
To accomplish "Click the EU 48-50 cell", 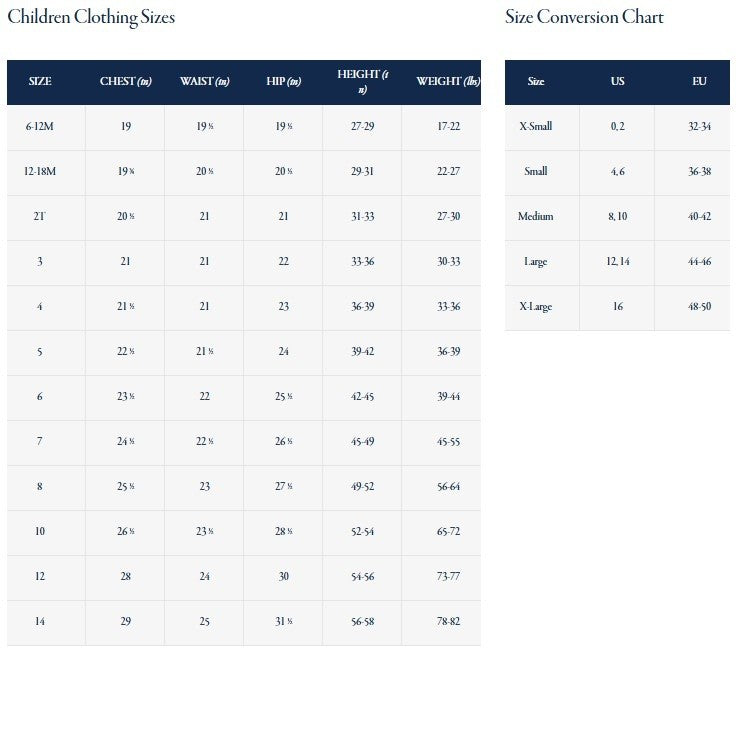I will pyautogui.click(x=699, y=307).
